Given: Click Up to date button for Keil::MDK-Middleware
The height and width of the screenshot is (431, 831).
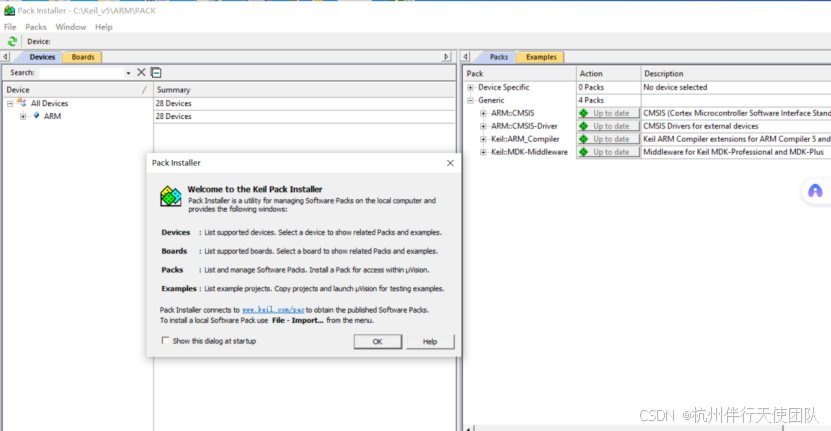Looking at the screenshot, I should click(x=608, y=152).
